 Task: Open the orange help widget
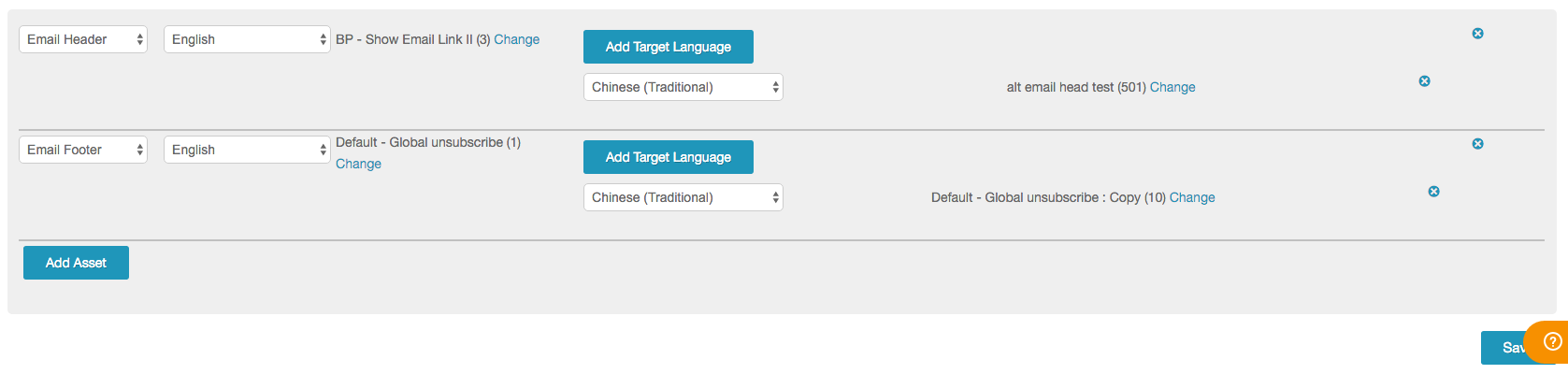click(x=1551, y=342)
